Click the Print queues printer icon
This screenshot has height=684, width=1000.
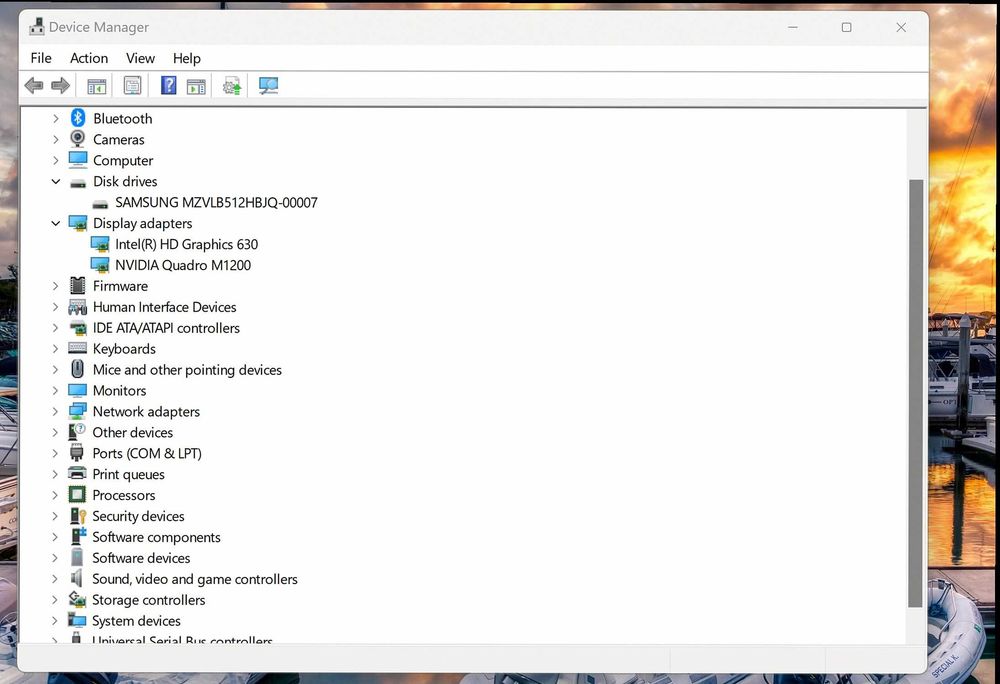[77, 474]
